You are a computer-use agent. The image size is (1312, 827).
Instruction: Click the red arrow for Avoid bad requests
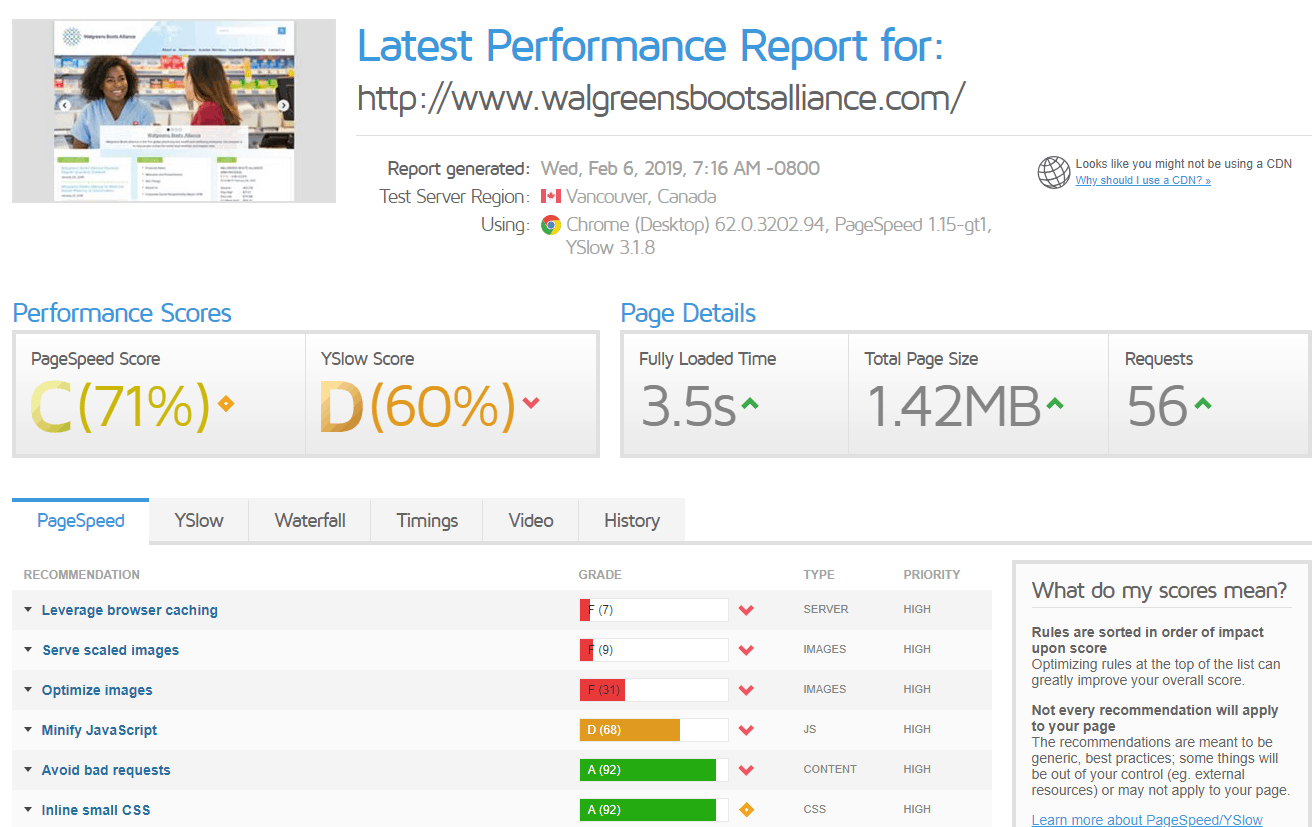pyautogui.click(x=746, y=770)
